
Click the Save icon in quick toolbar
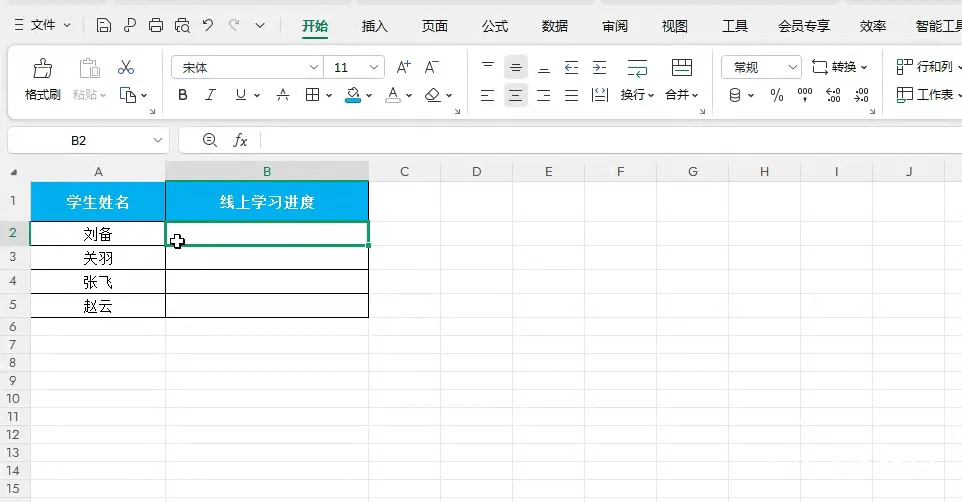pos(104,25)
